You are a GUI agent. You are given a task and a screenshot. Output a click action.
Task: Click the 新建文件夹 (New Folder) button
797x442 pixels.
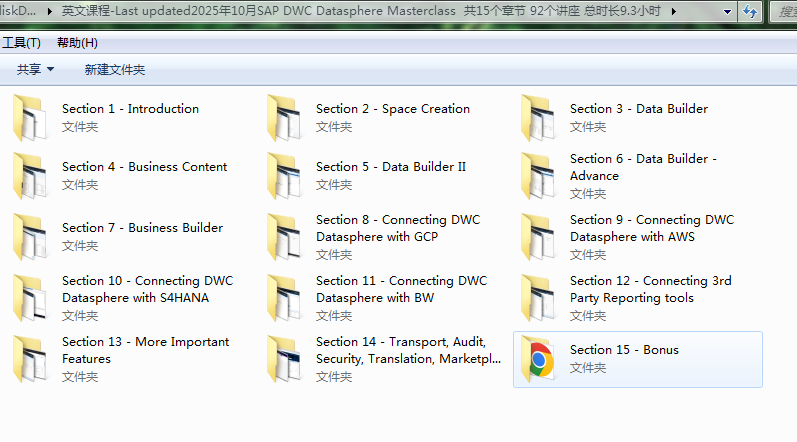pyautogui.click(x=115, y=70)
